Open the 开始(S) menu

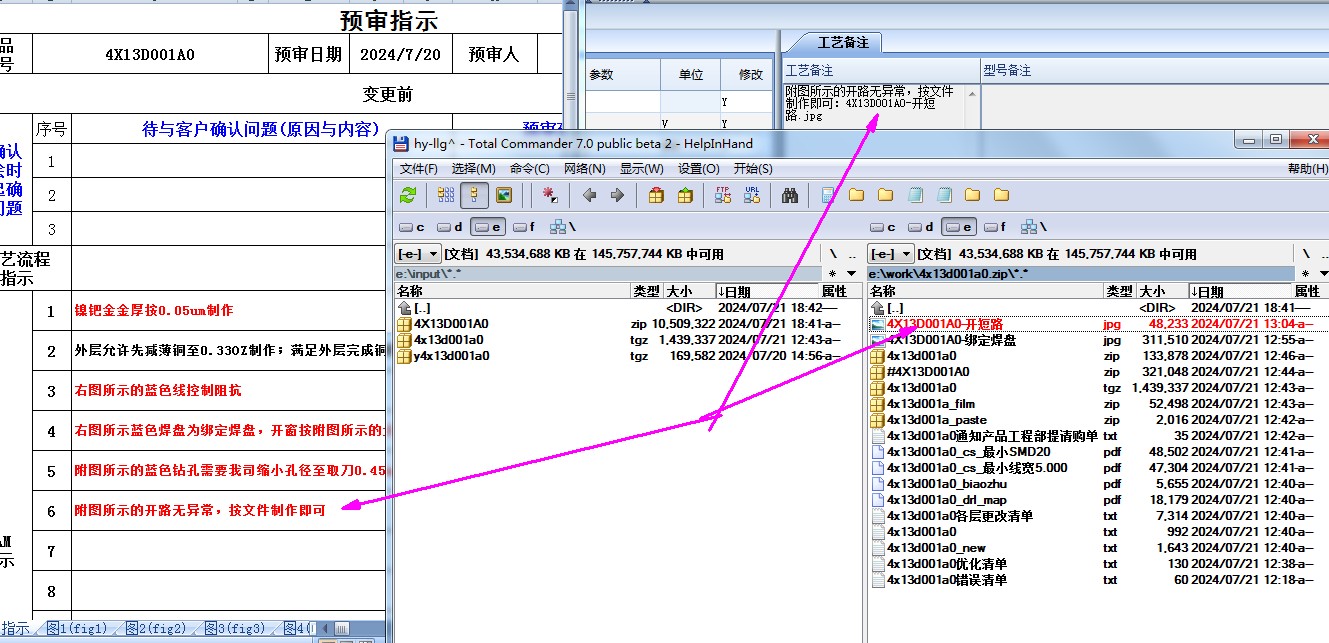click(x=754, y=168)
